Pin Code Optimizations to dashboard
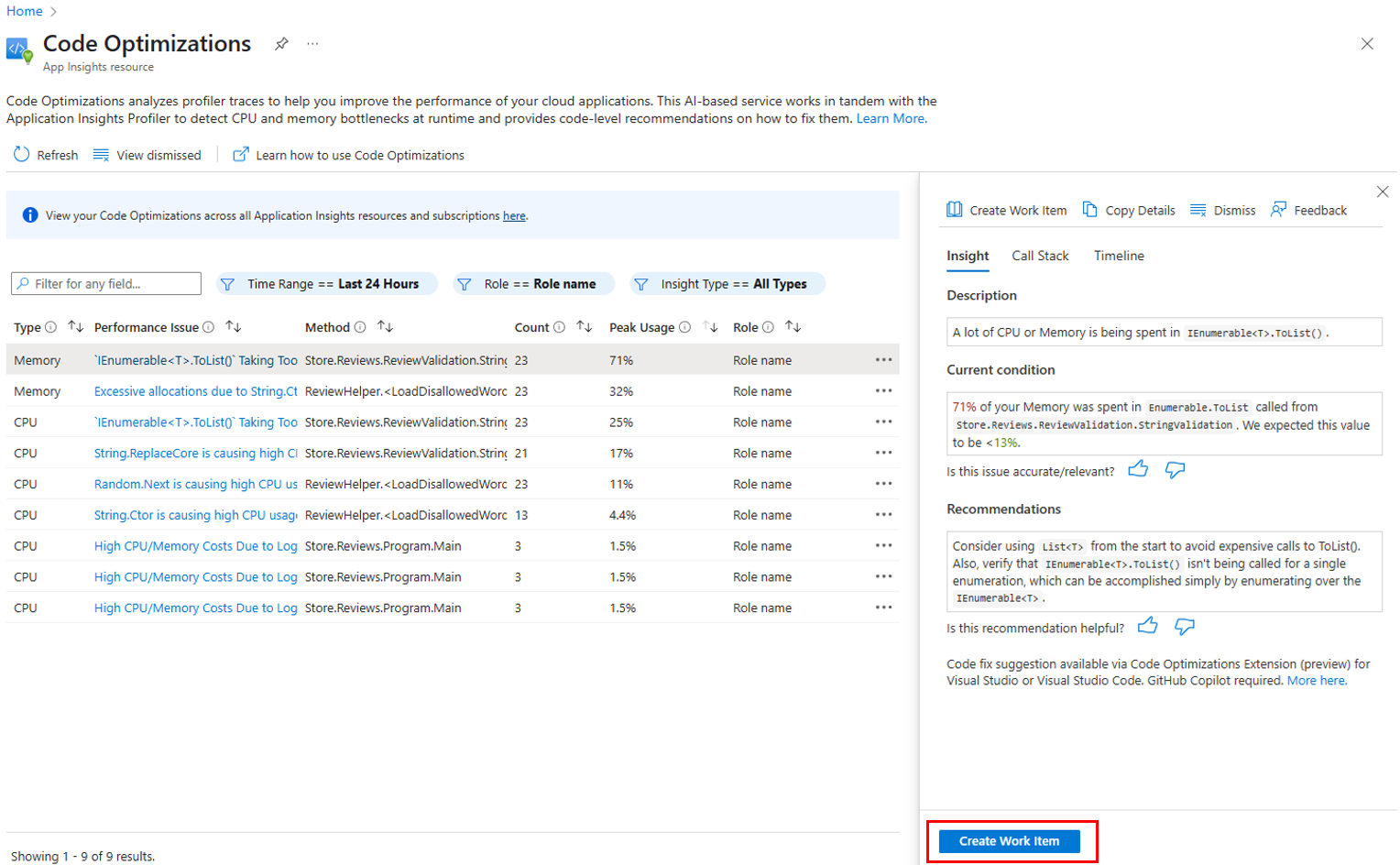 click(x=281, y=43)
